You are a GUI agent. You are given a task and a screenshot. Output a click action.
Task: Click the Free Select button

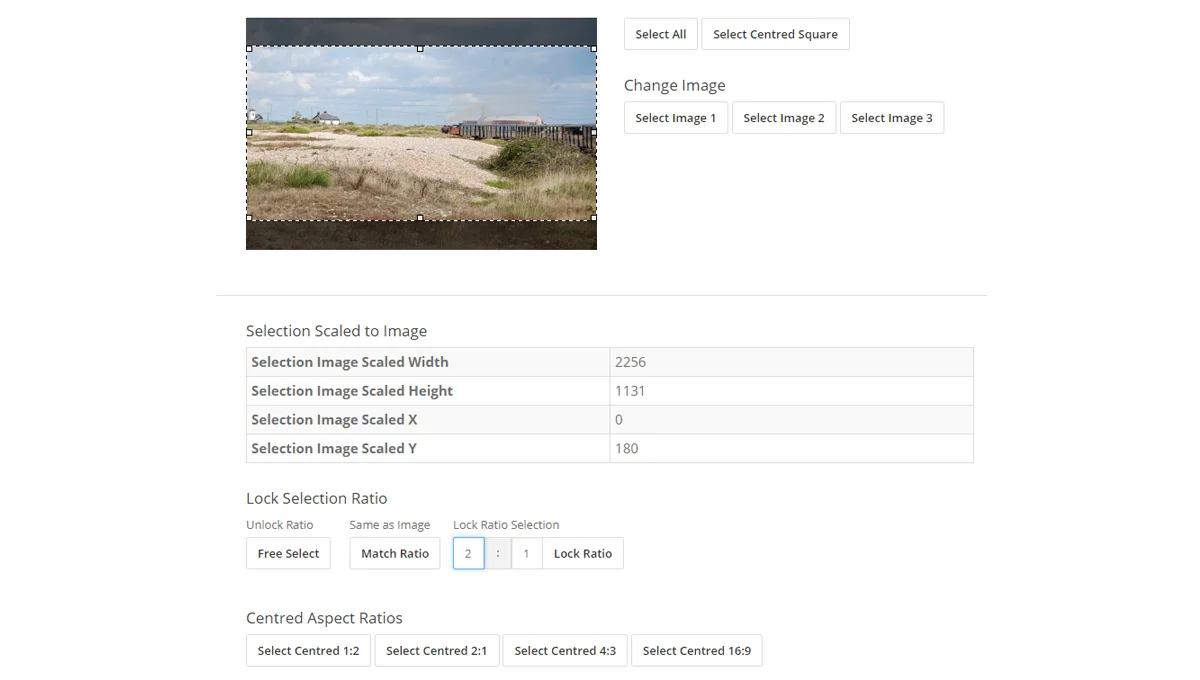288,554
